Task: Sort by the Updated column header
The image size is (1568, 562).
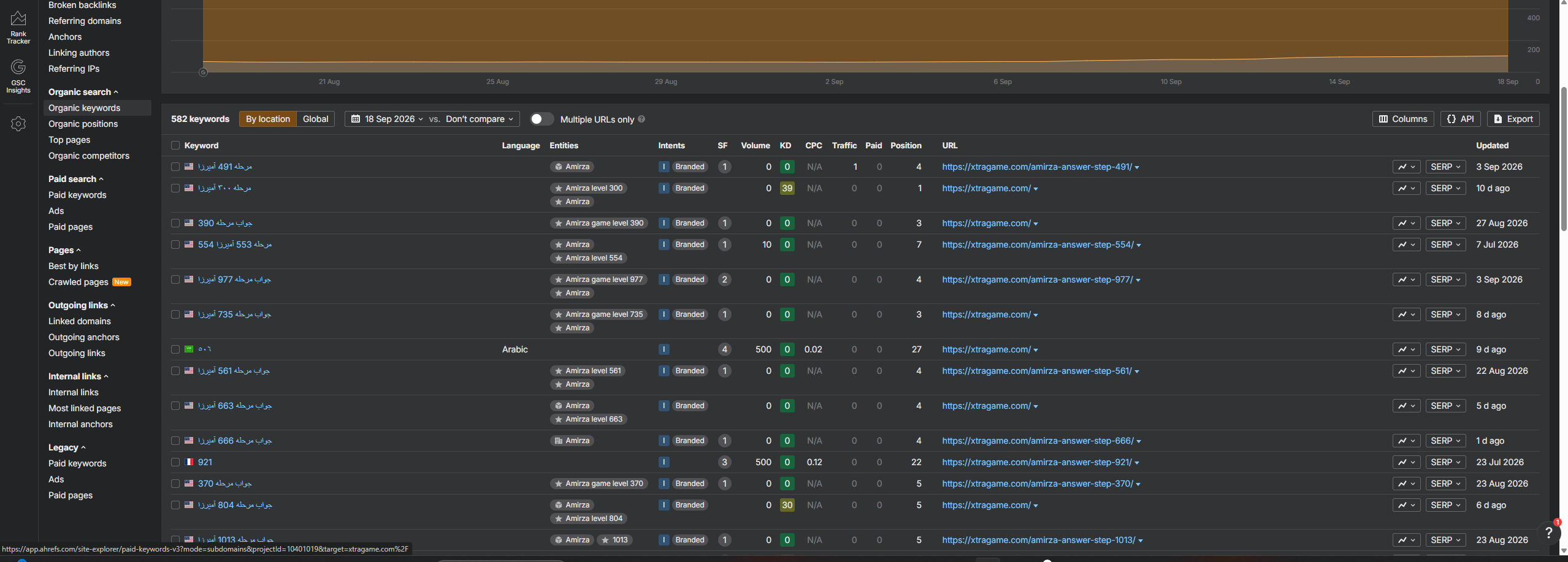Action: click(1492, 145)
